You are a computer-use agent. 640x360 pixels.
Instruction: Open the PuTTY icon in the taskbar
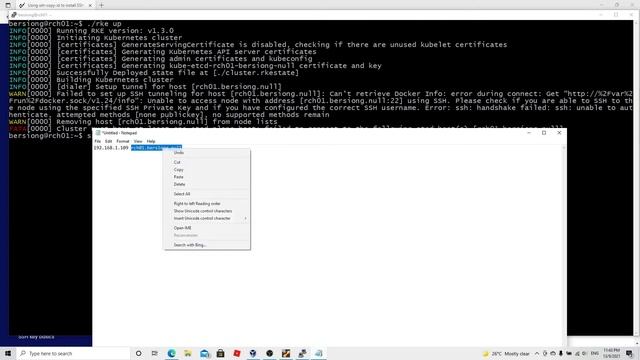(302, 353)
